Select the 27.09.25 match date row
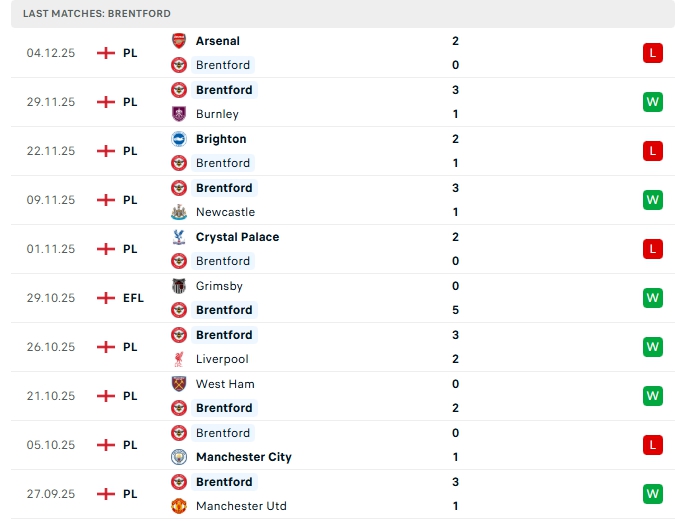The width and height of the screenshot is (683, 521). point(51,494)
